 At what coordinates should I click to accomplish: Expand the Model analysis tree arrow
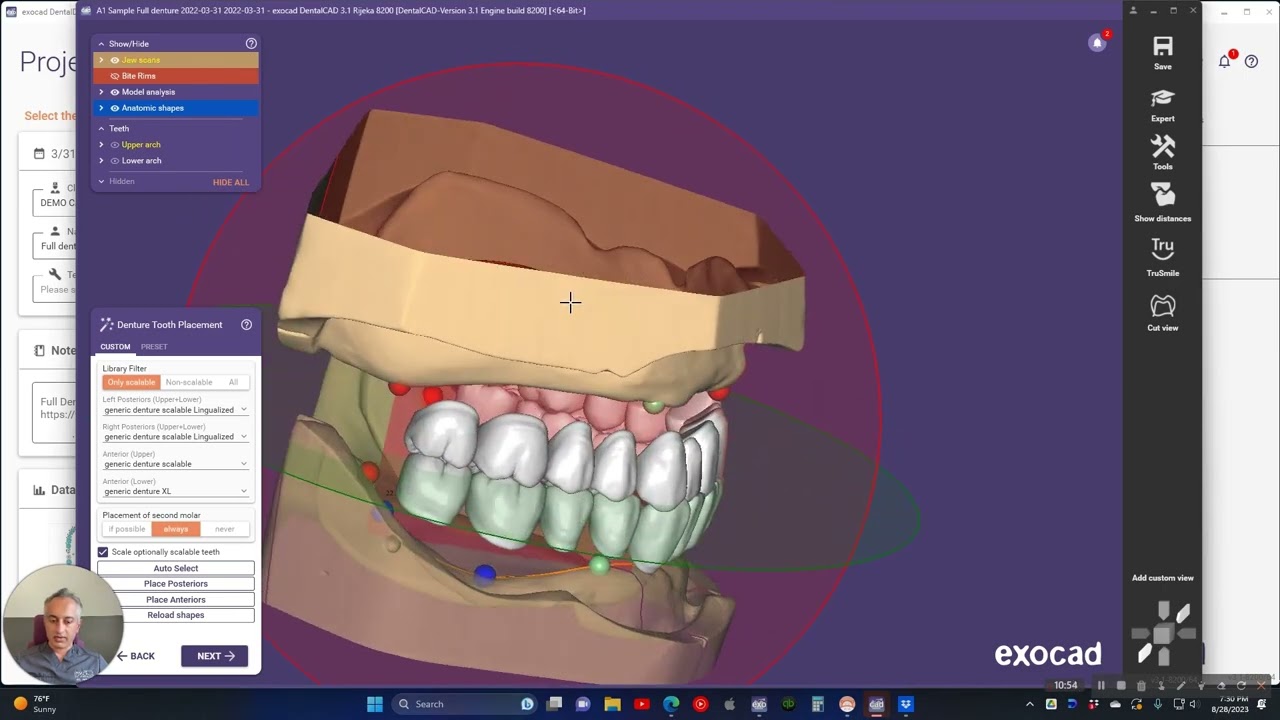[101, 92]
